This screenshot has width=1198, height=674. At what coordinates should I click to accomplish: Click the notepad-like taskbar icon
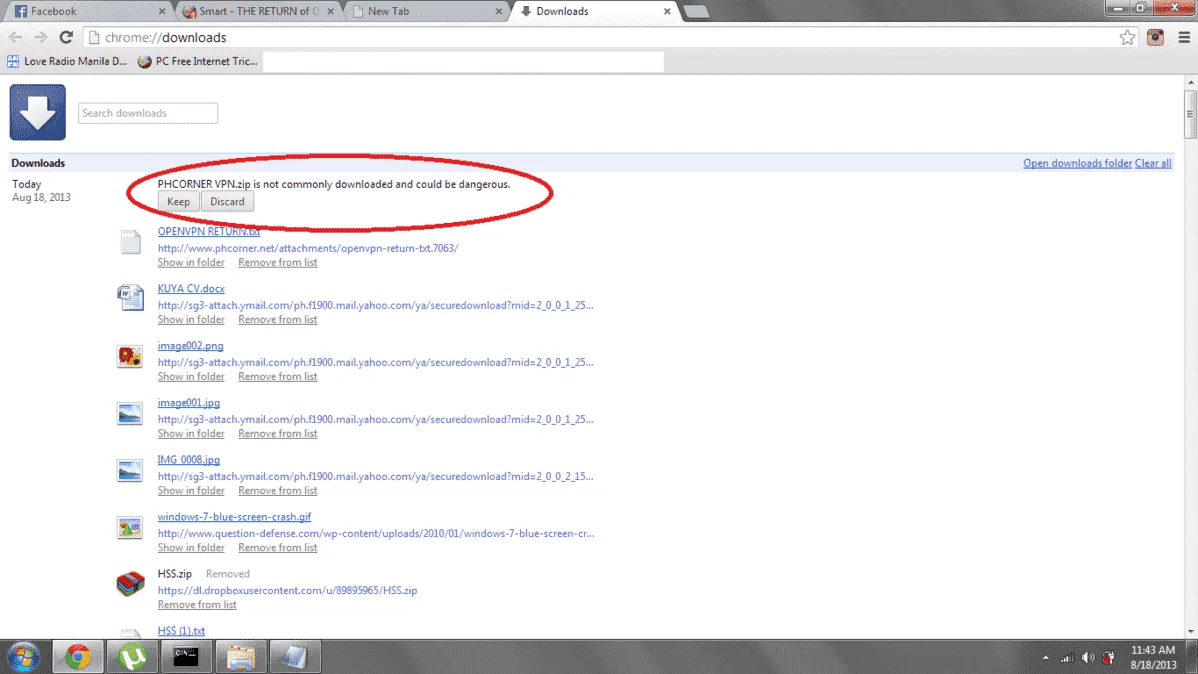295,657
